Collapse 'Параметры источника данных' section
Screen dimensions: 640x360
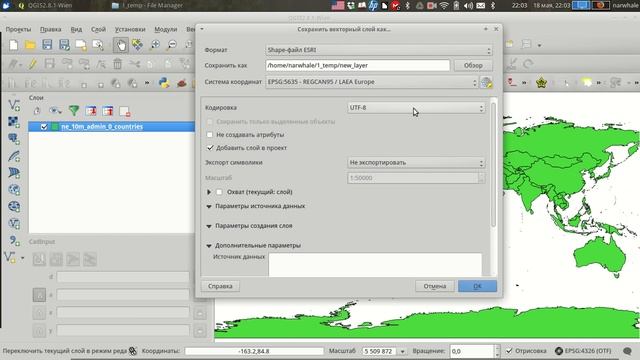tap(209, 207)
